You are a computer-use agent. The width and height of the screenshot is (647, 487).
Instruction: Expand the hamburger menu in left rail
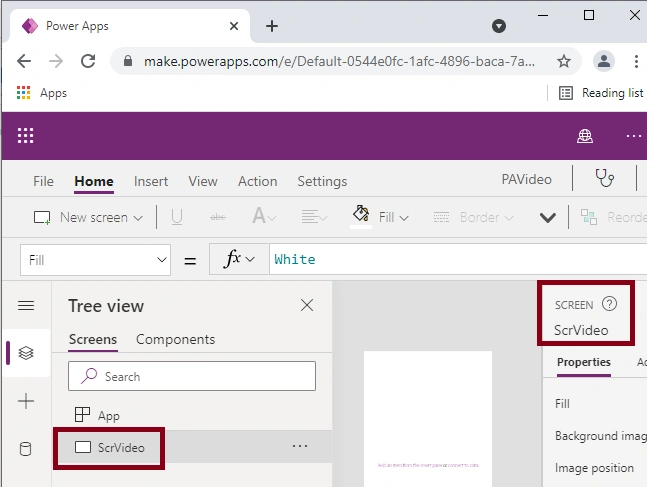tap(26, 305)
